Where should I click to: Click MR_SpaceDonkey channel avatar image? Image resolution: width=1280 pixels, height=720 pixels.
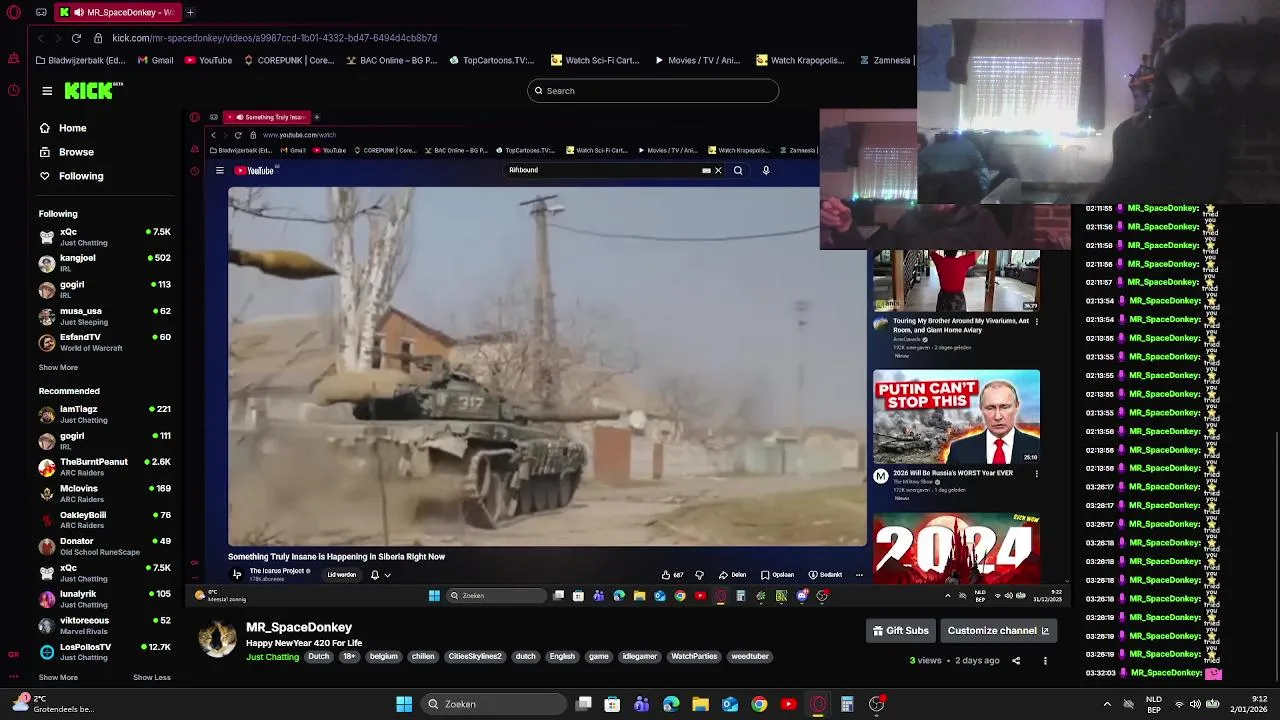click(217, 639)
